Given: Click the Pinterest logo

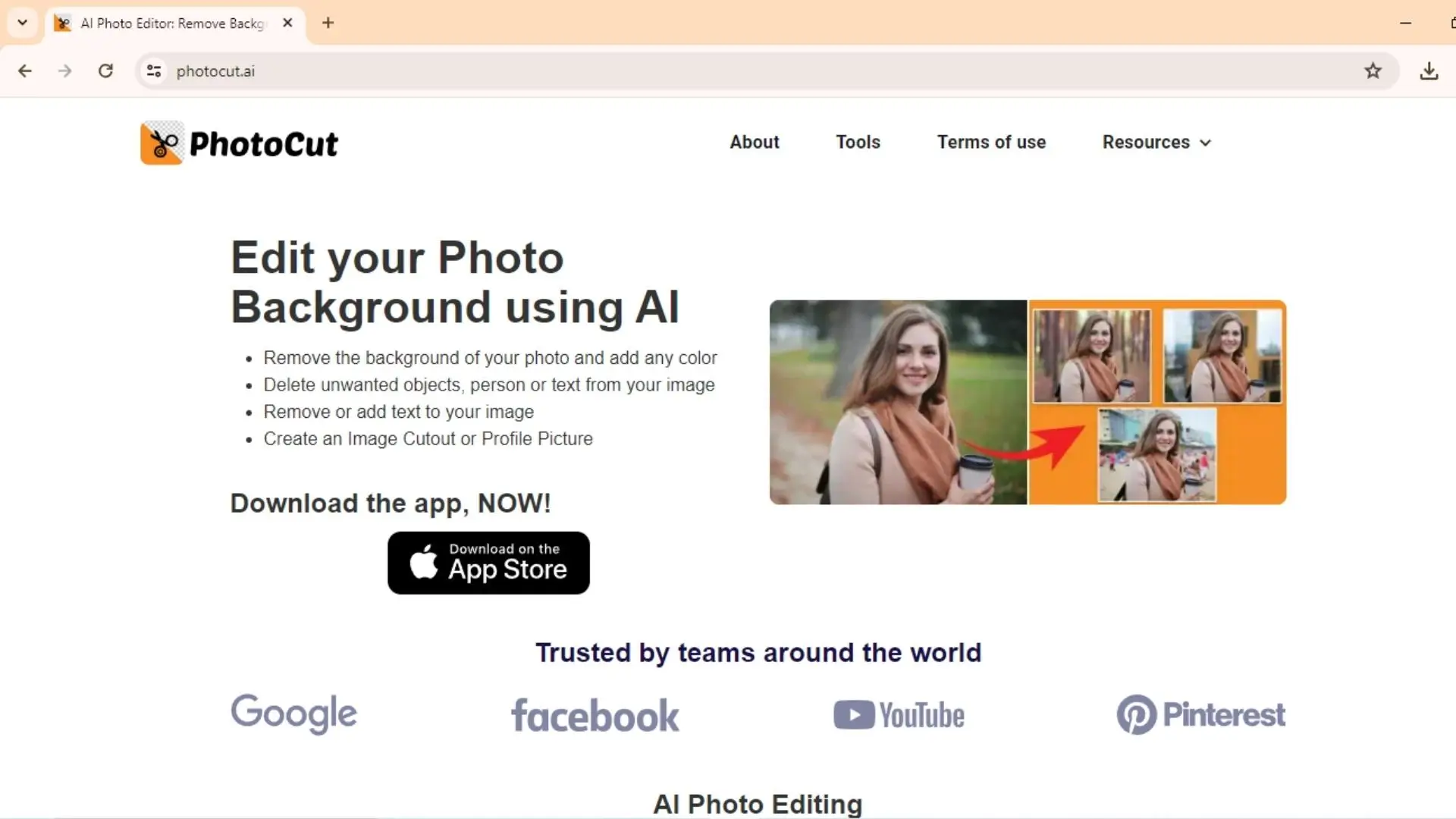Looking at the screenshot, I should [1200, 714].
